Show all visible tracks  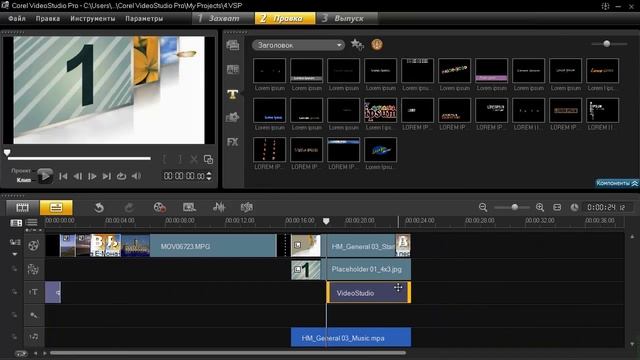click(16, 223)
